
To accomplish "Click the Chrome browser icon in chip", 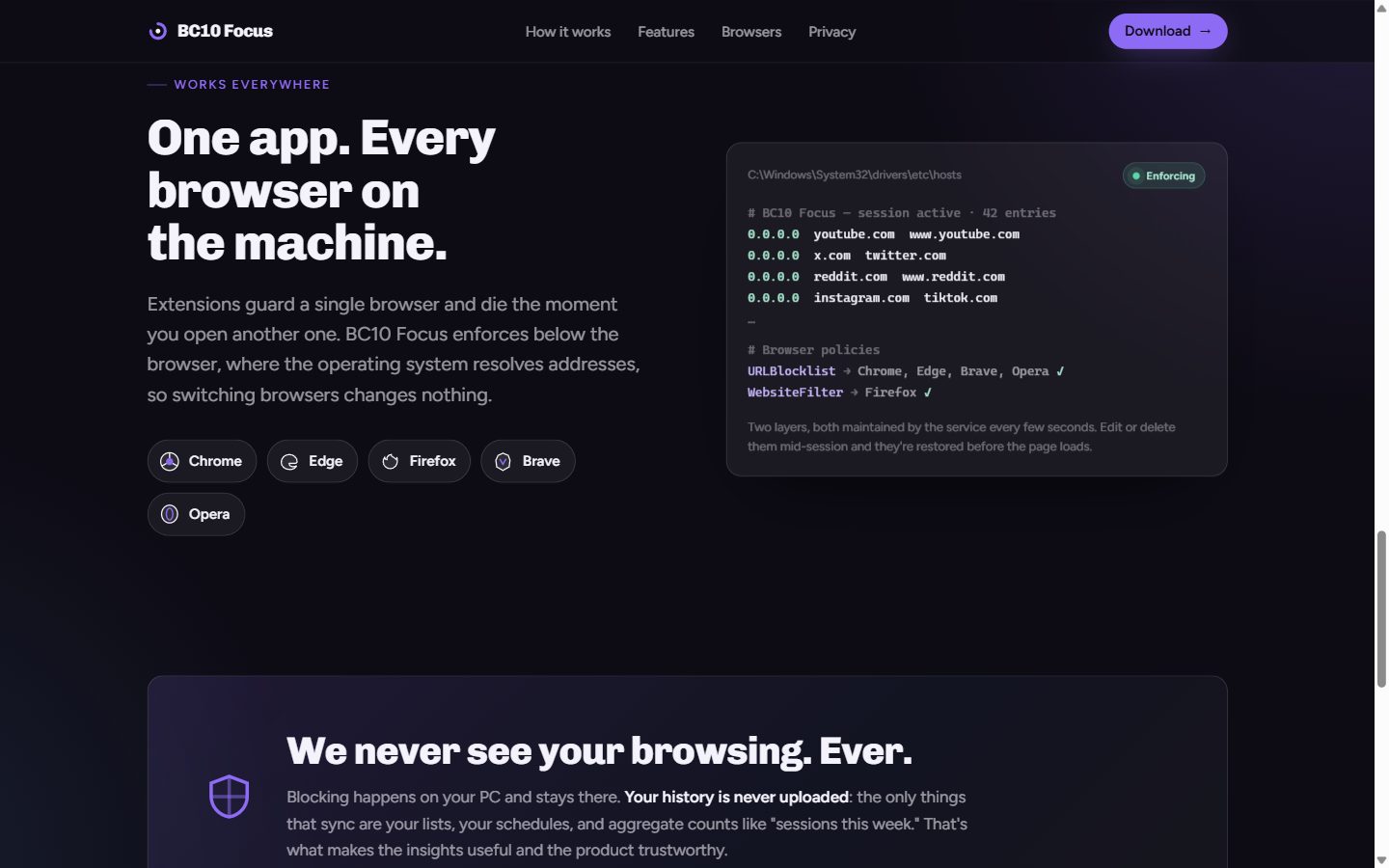I will tap(170, 461).
